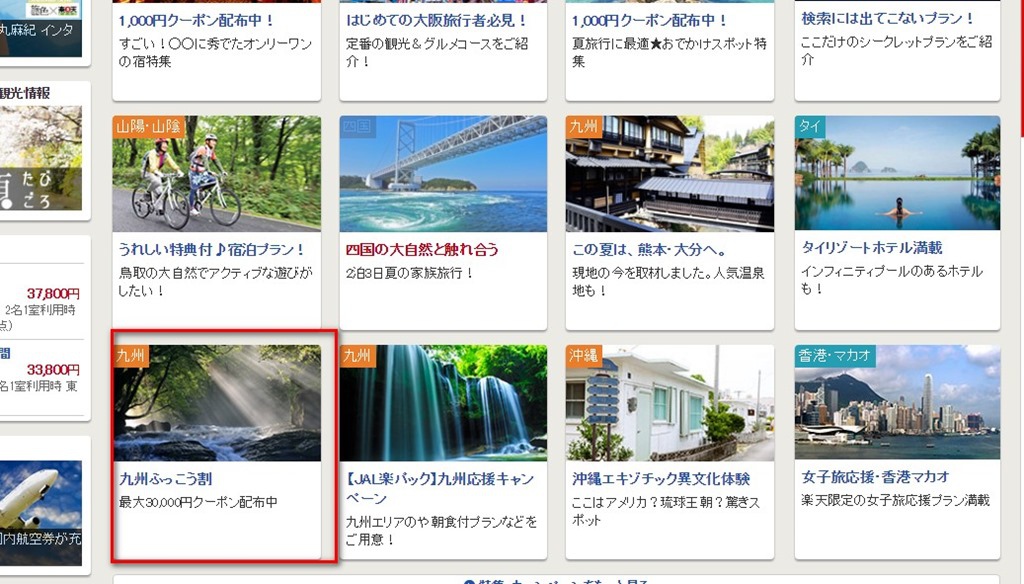Click the 九州ふっこう割 title link

(x=165, y=479)
